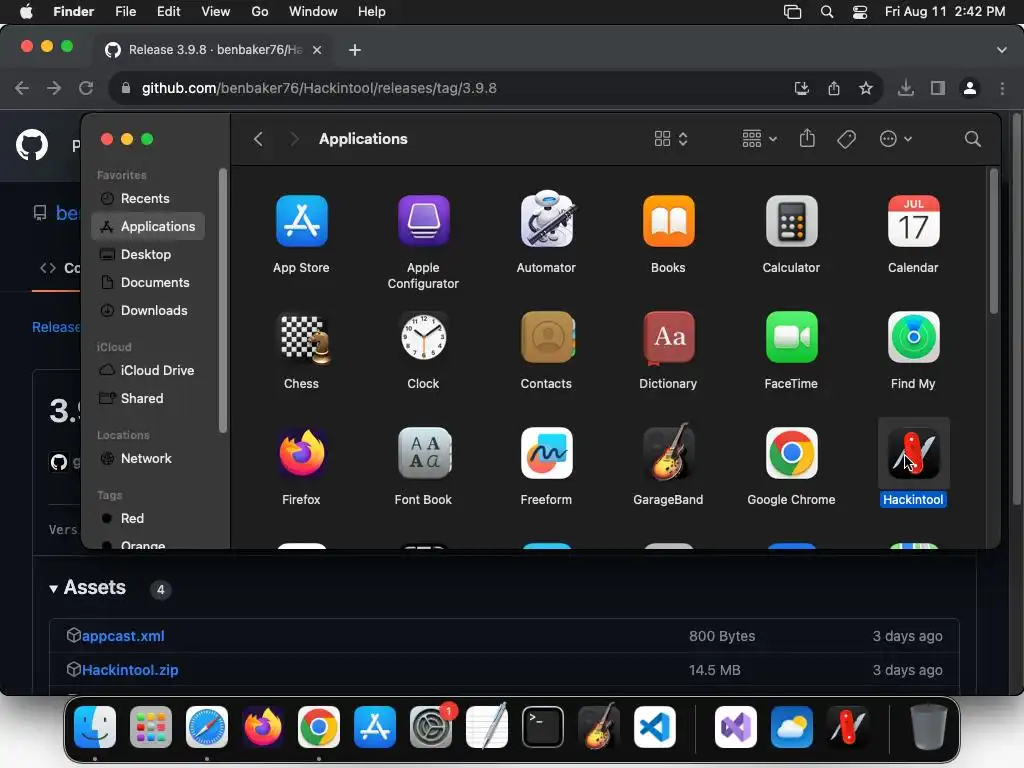Open Terminal from the Dock
Image resolution: width=1024 pixels, height=768 pixels.
(x=543, y=727)
